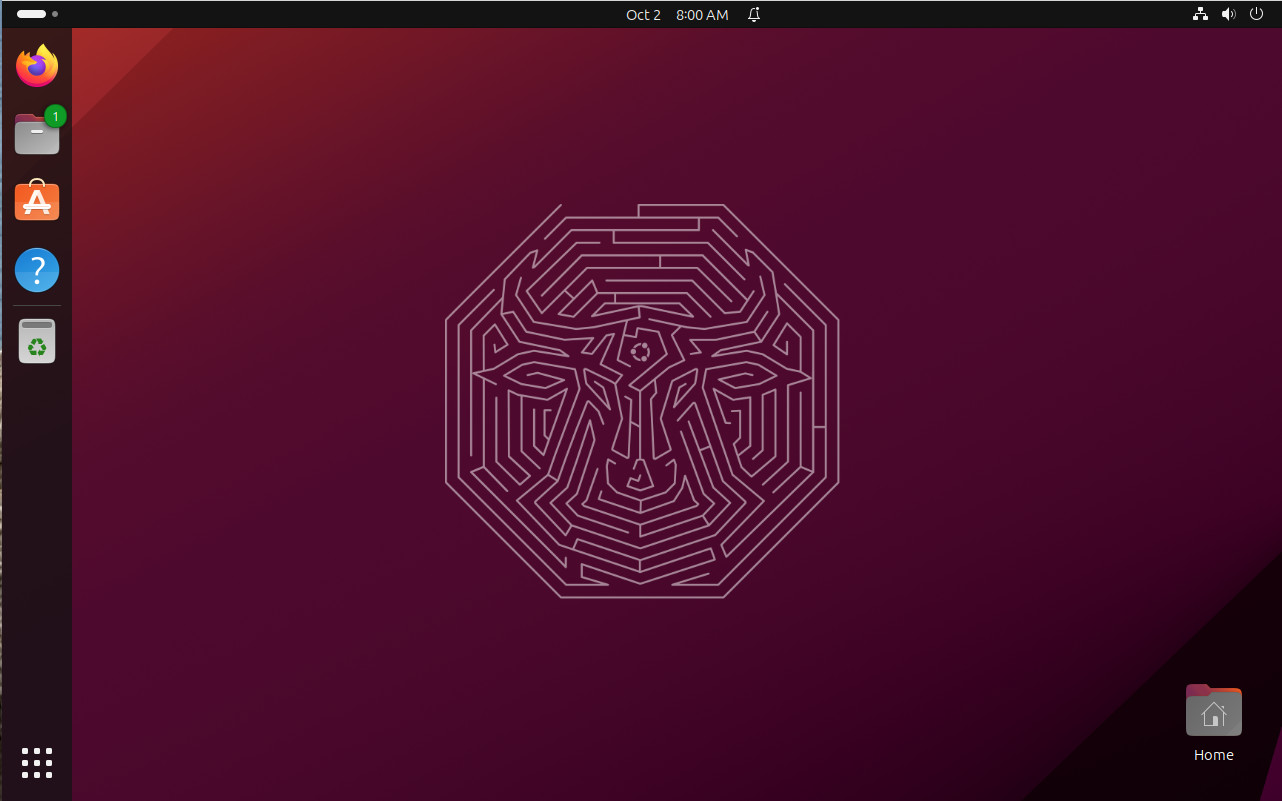The width and height of the screenshot is (1282, 801).
Task: Select the Home folder desktop icon
Action: pos(1213,711)
